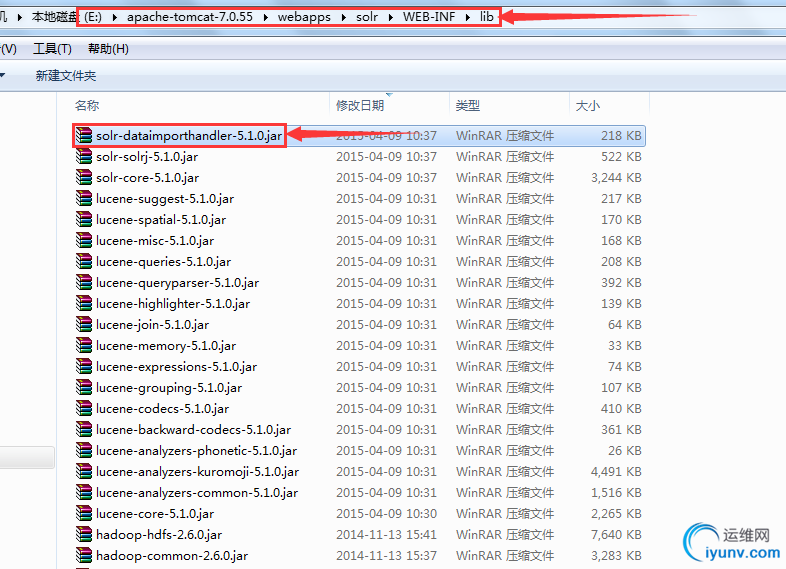Screen dimensions: 786x569
Task: Select file name lucene-analyzers-common-5.1.0.jar
Action: (x=197, y=494)
